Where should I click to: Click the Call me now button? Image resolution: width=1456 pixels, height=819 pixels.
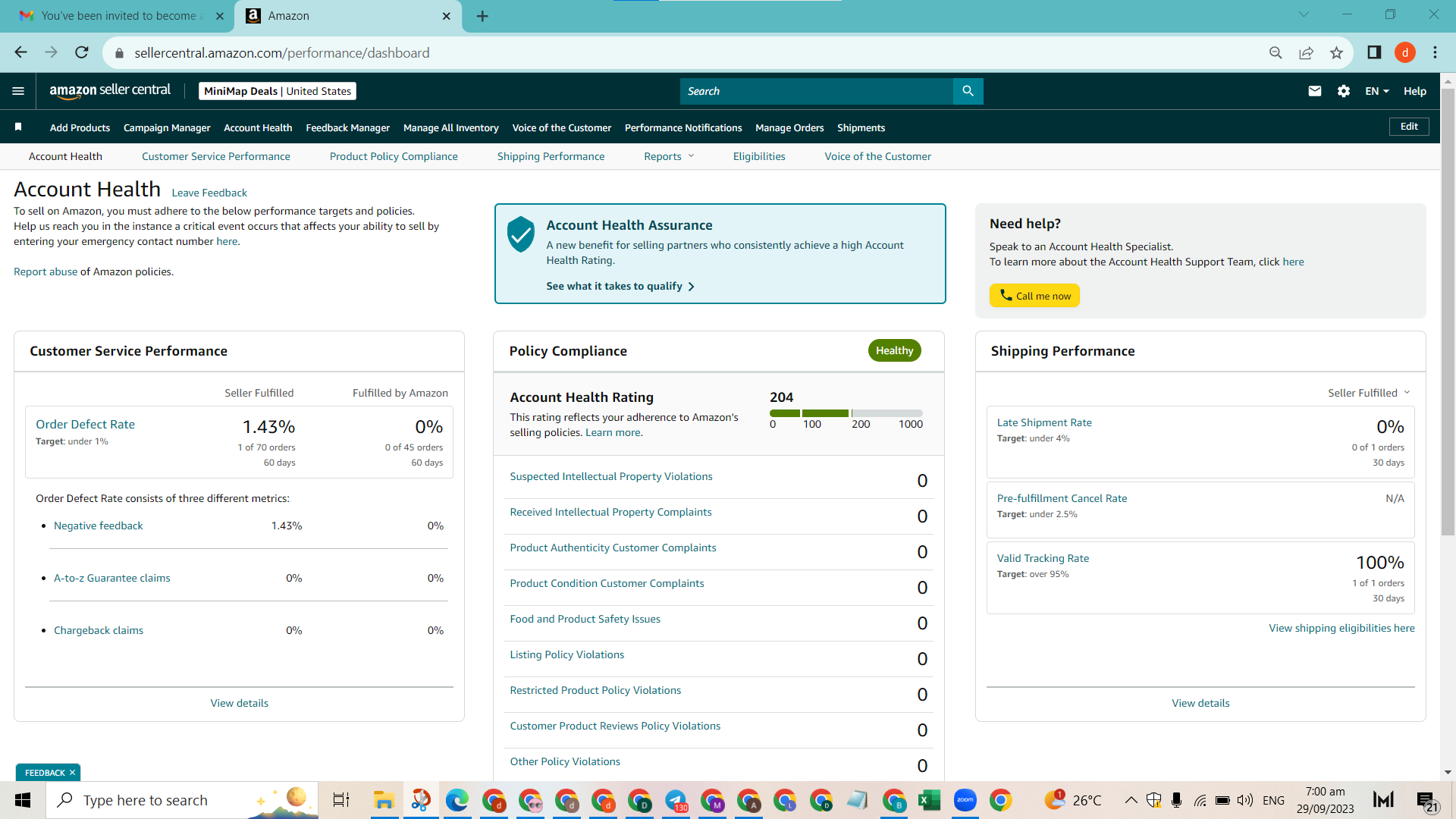point(1034,296)
